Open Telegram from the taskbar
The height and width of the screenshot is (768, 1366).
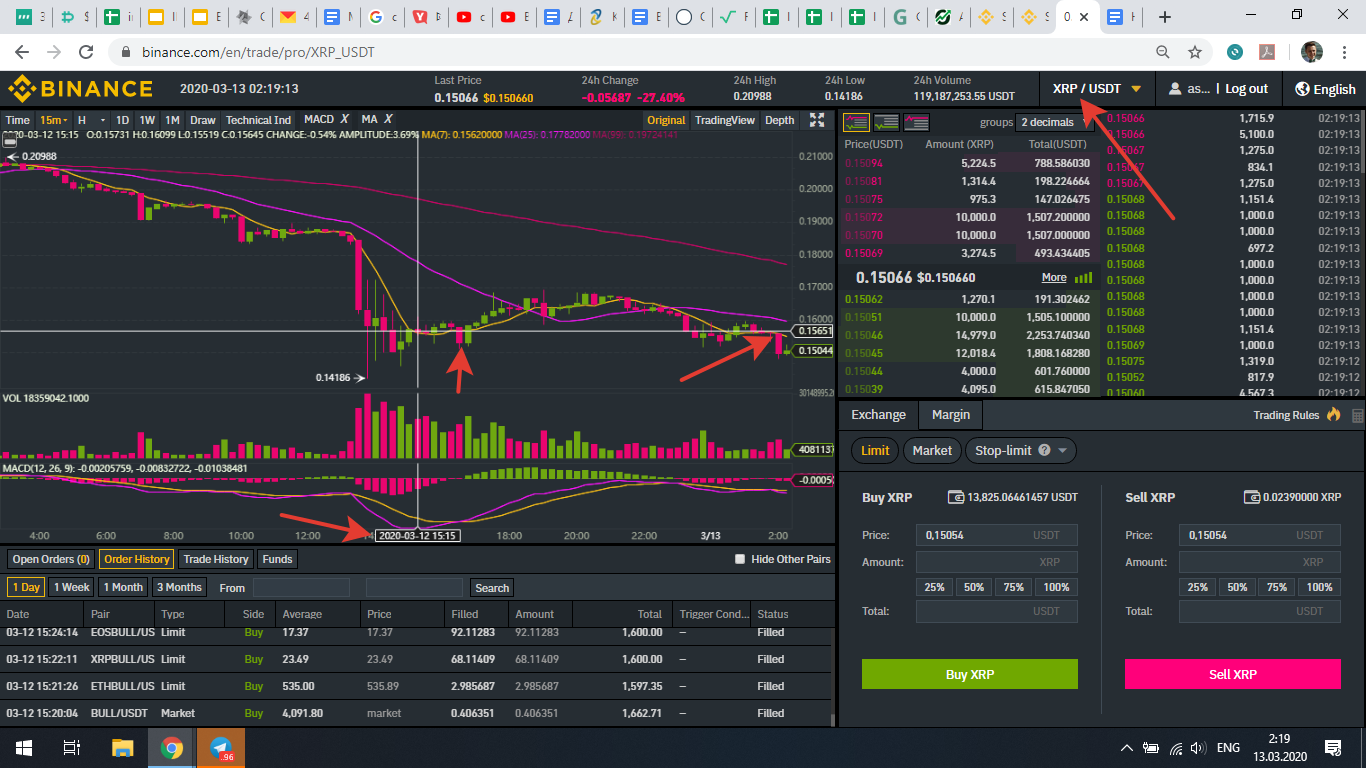pos(220,747)
